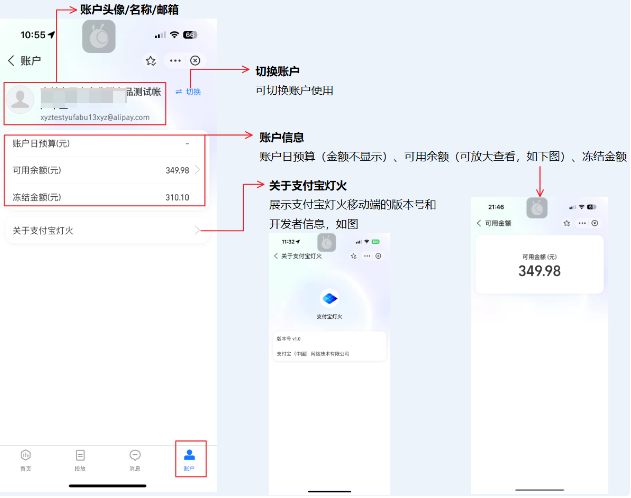631x498 pixels.
Task: Tap the star favorite icon on 账户 screen
Action: (x=151, y=61)
